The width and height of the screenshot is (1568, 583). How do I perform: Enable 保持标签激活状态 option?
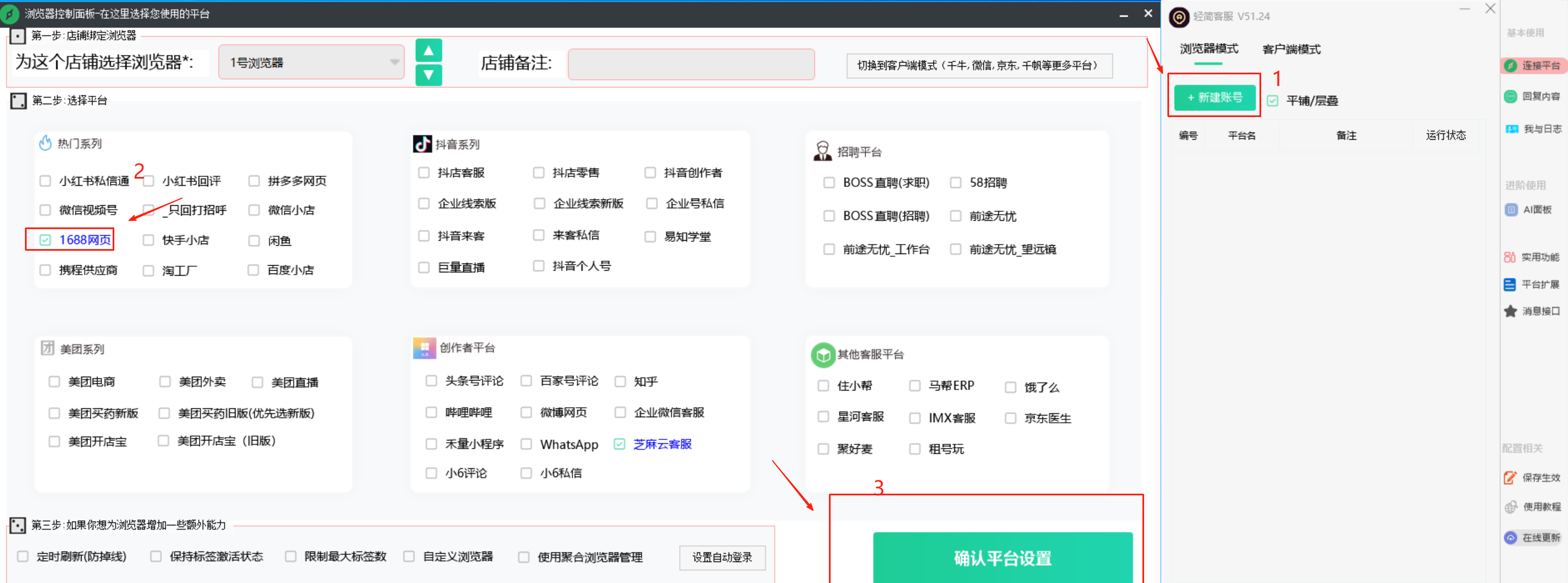156,556
